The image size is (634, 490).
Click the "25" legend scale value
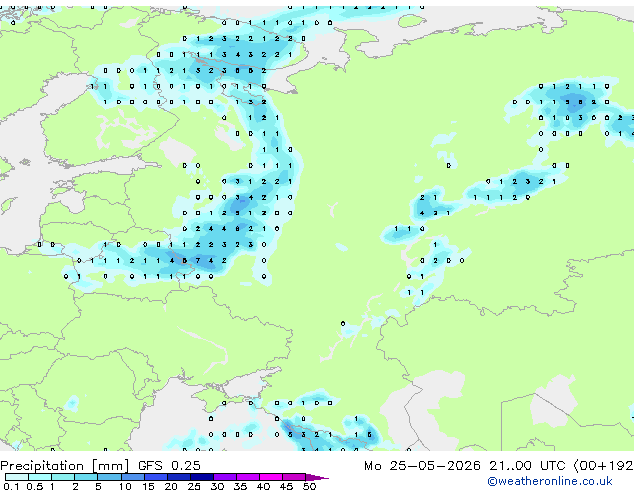(x=194, y=486)
